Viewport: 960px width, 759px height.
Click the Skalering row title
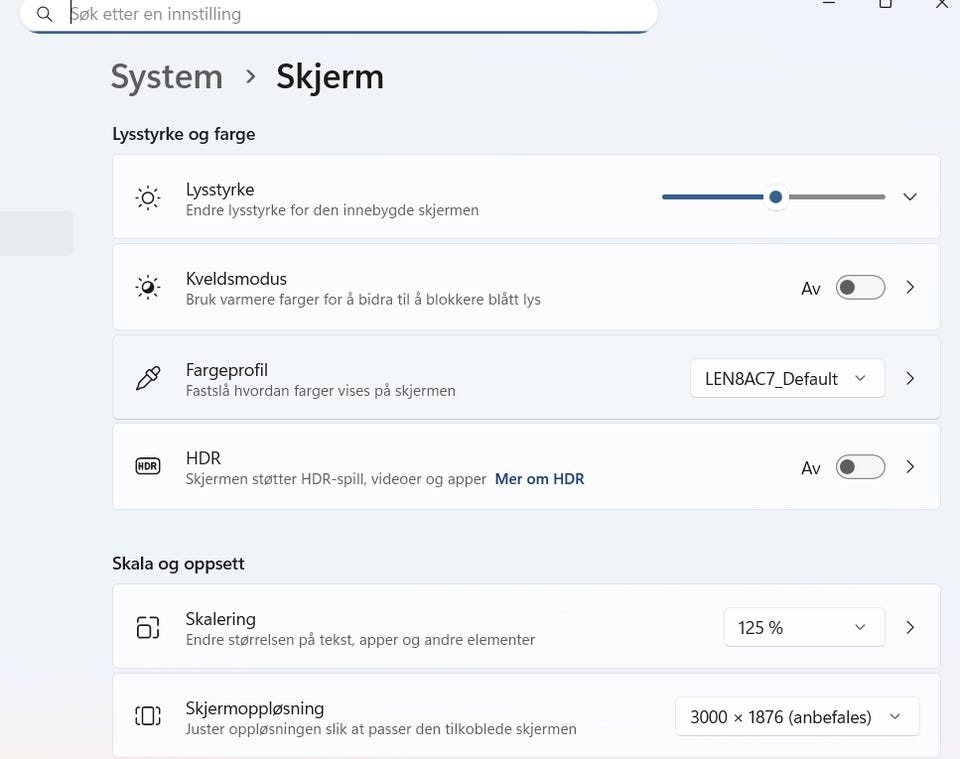pyautogui.click(x=220, y=619)
